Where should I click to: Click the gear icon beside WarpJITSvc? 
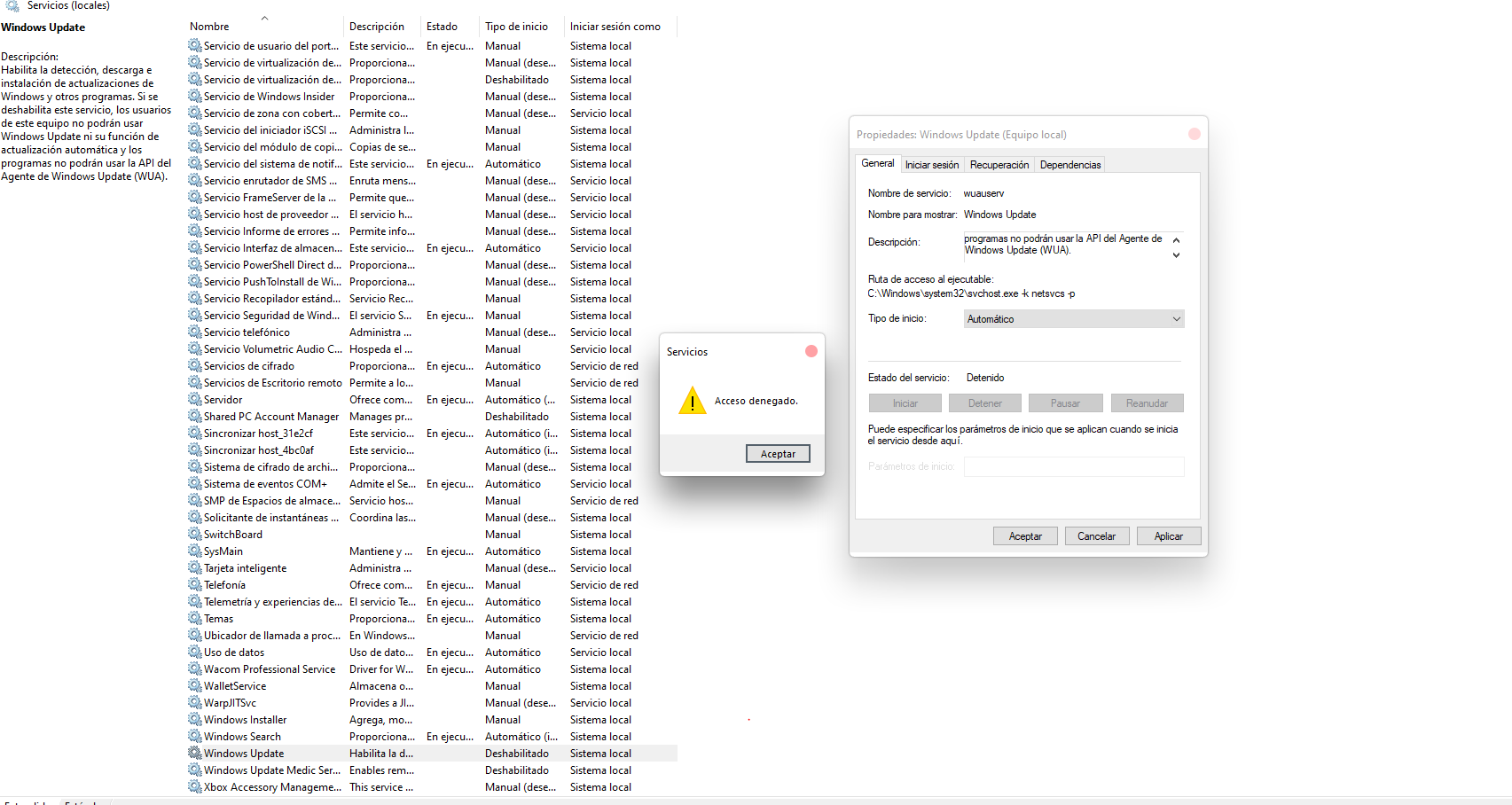[195, 702]
